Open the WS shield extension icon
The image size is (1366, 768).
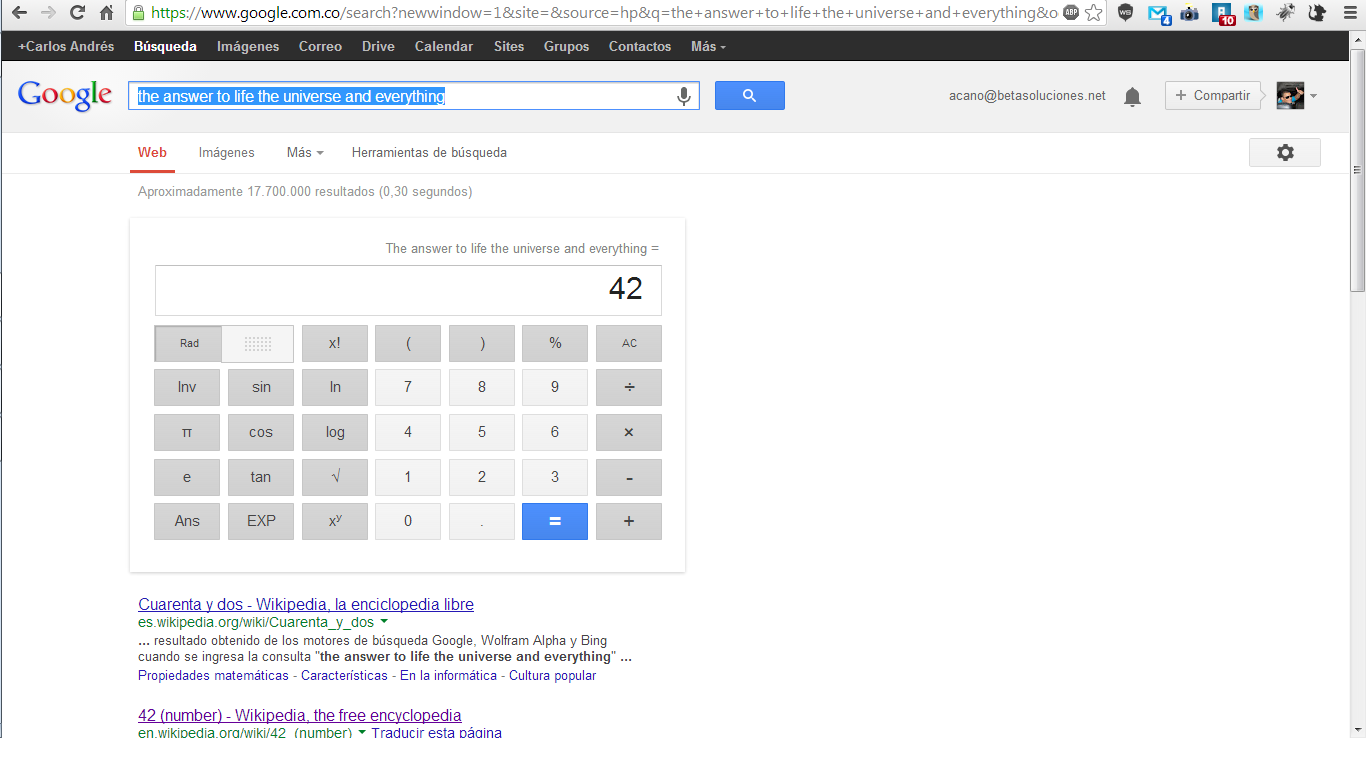(x=1126, y=13)
